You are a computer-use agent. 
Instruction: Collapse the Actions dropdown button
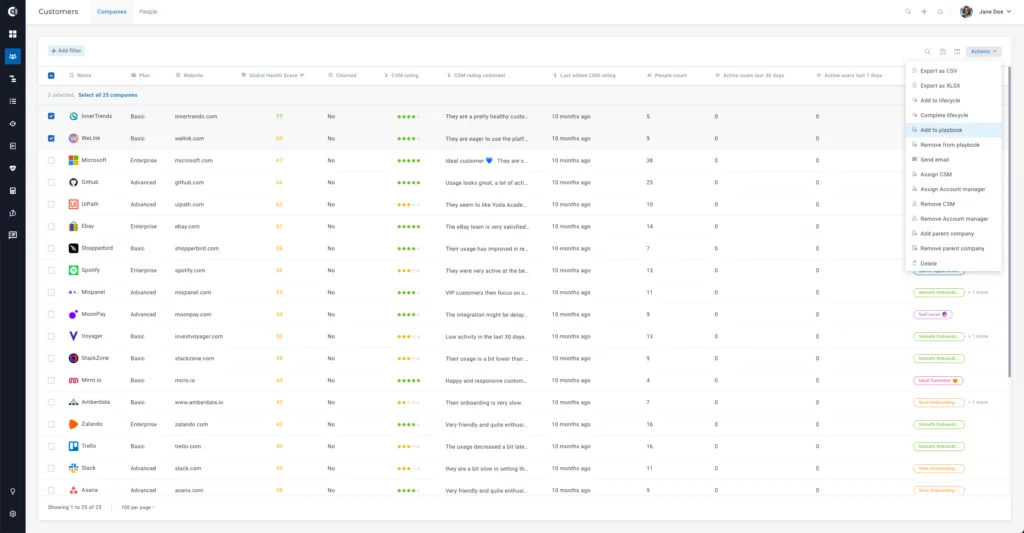pyautogui.click(x=984, y=52)
